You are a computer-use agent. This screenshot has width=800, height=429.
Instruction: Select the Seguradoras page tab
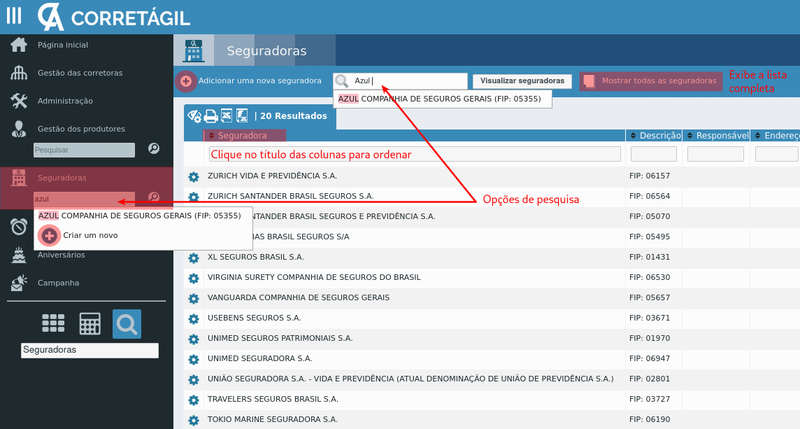266,51
